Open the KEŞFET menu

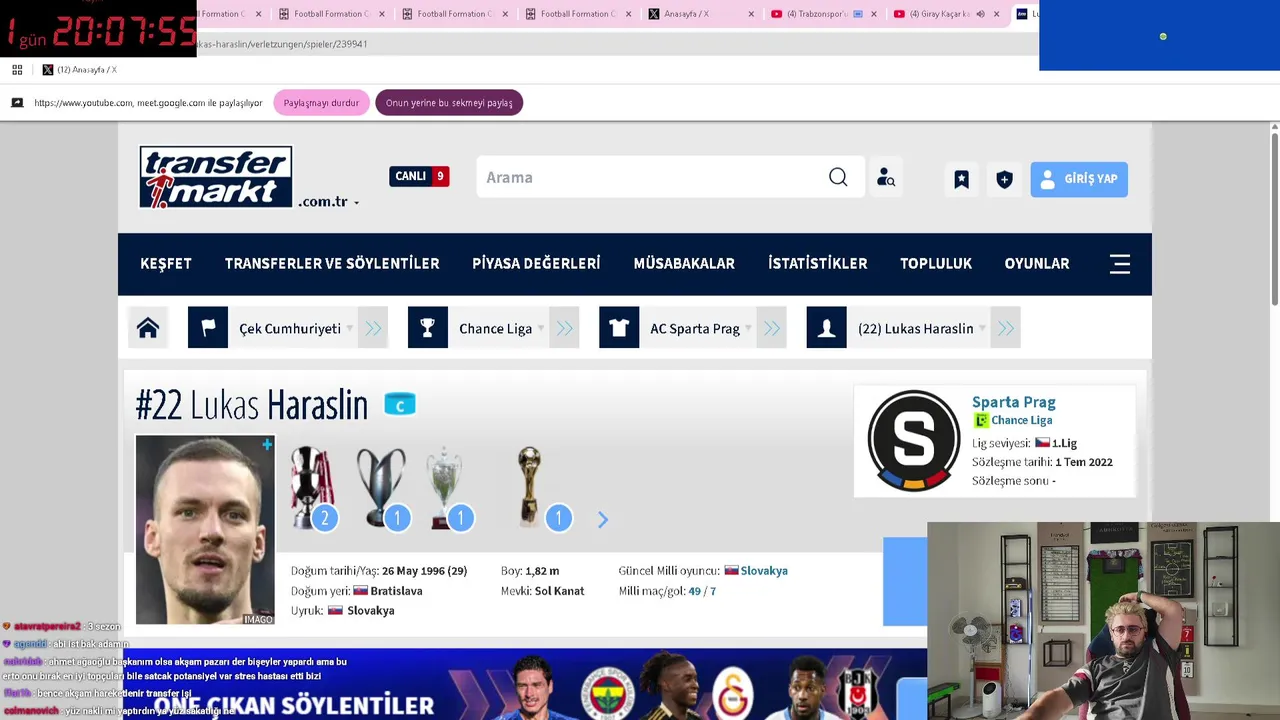click(x=166, y=264)
